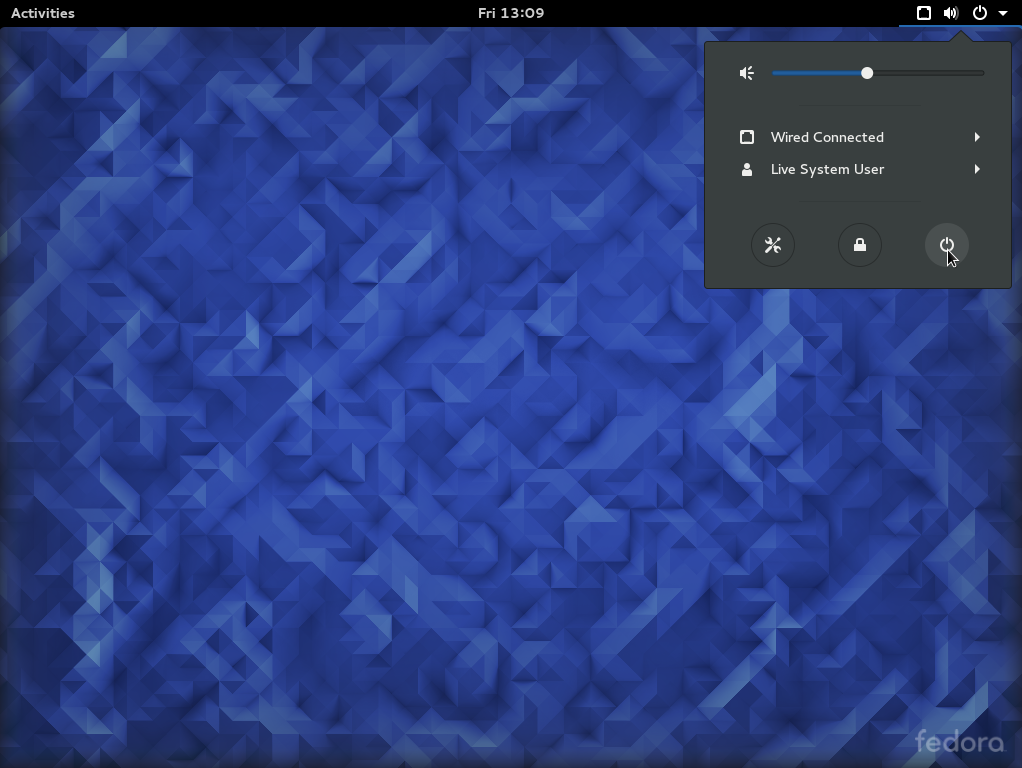Open the Live System User submenu
Screen dimensions: 1022x768
coord(858,169)
